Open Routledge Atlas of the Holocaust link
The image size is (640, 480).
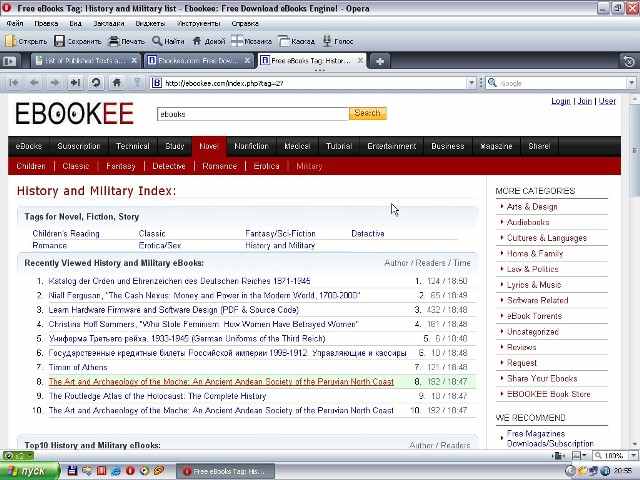coord(158,396)
